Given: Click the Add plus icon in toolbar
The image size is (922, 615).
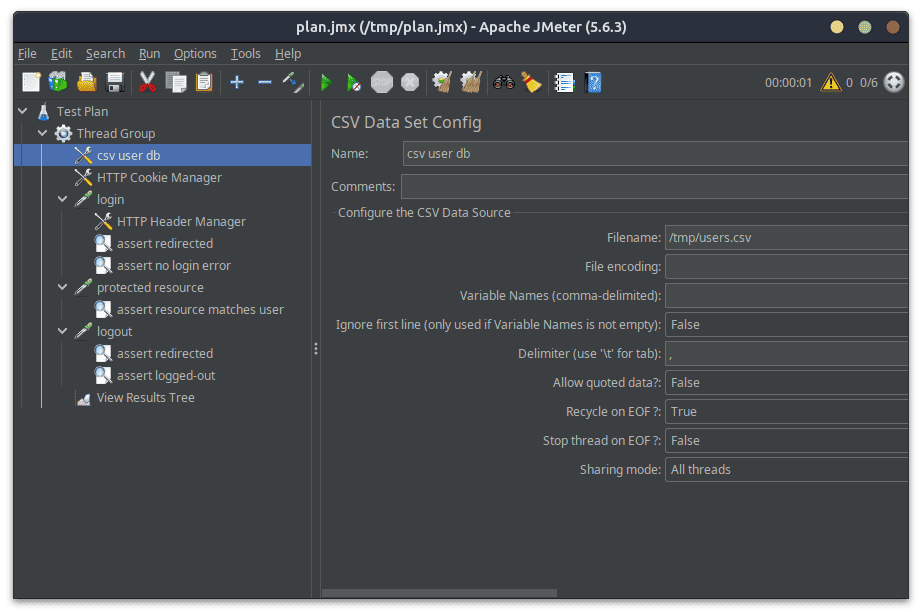Looking at the screenshot, I should [x=237, y=82].
